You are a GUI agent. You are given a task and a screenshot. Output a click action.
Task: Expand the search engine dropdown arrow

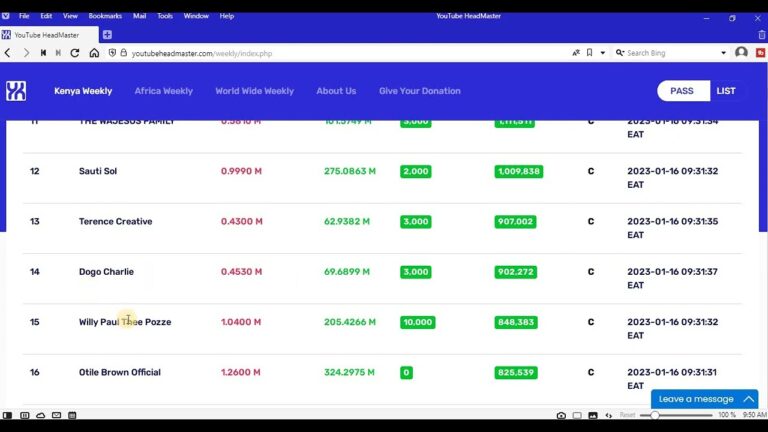click(724, 53)
